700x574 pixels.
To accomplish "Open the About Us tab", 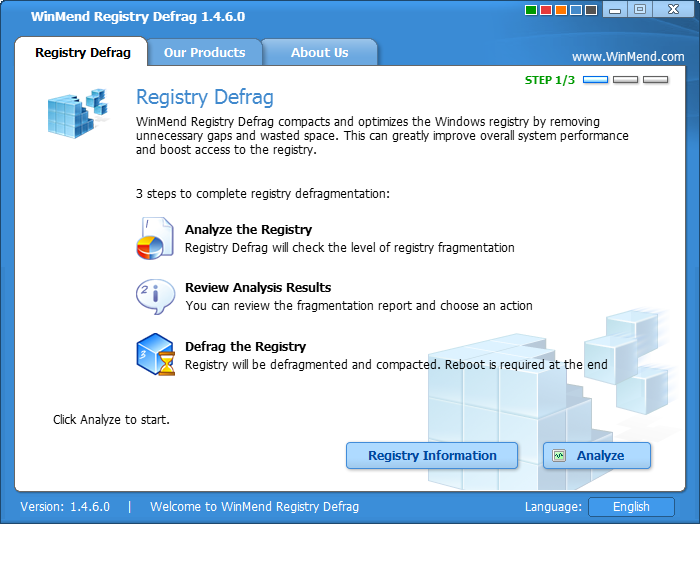I will [x=320, y=52].
